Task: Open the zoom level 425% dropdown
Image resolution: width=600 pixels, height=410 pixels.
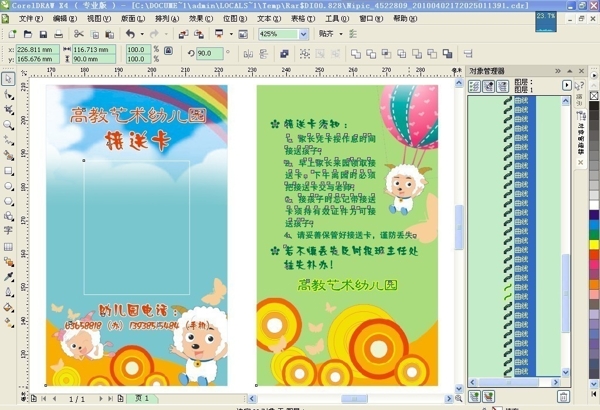Action: (303, 34)
